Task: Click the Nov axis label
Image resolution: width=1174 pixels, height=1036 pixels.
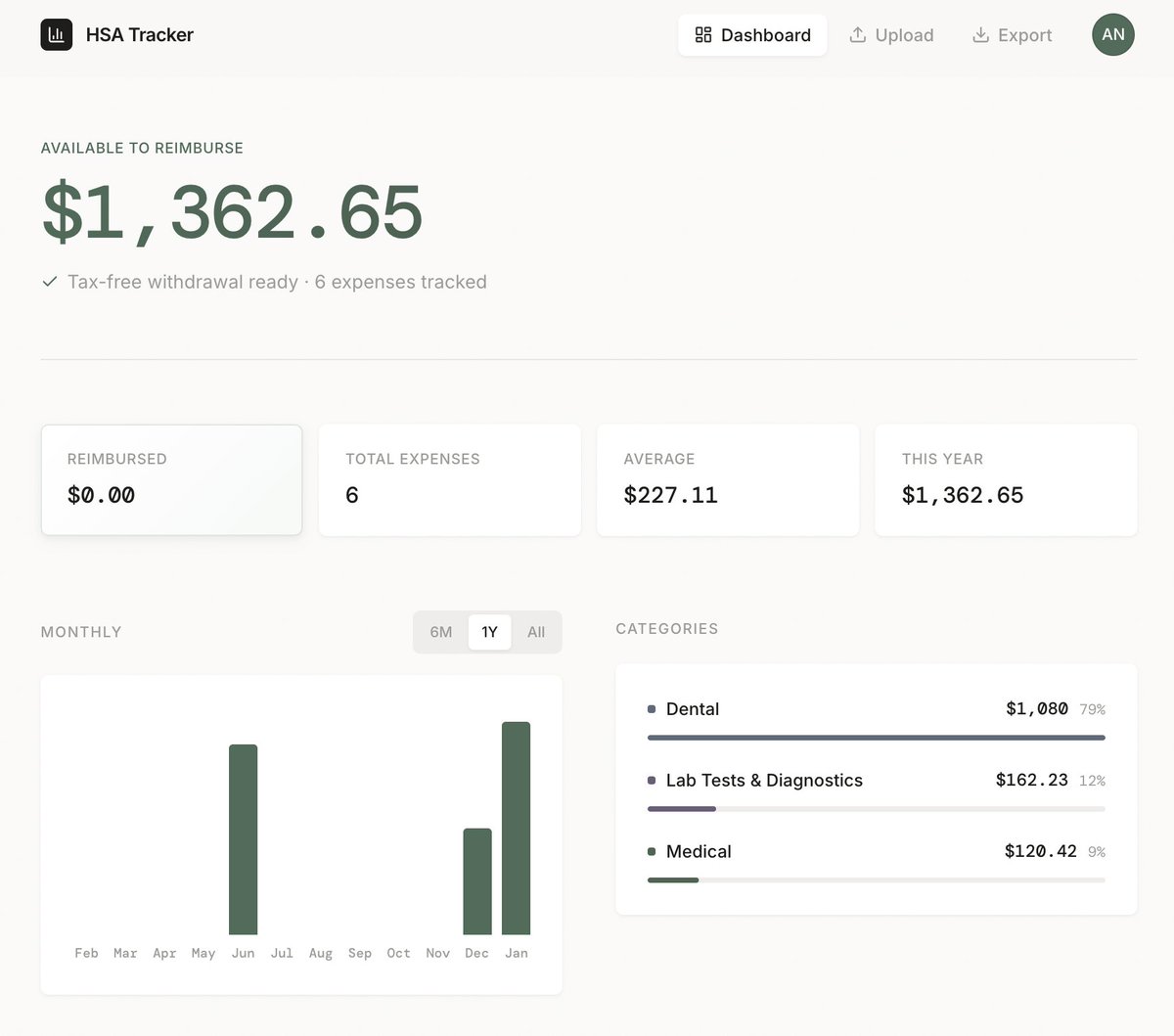Action: (x=438, y=953)
